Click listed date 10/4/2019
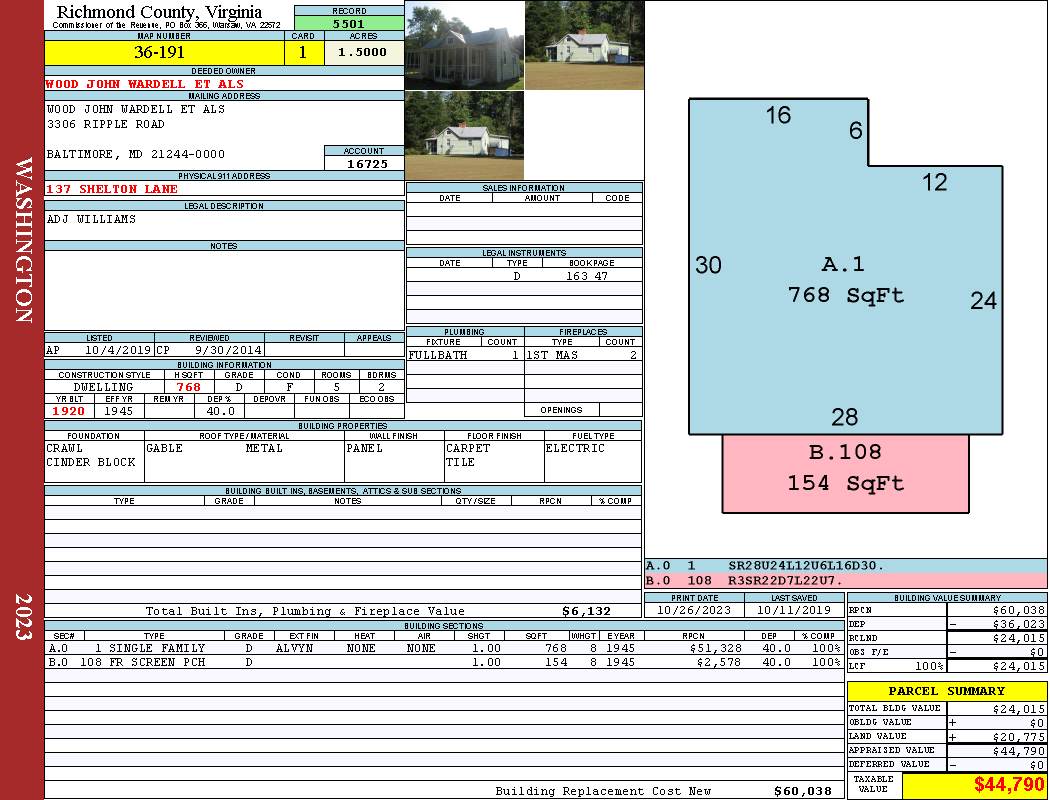The width and height of the screenshot is (1050, 800). coord(118,349)
